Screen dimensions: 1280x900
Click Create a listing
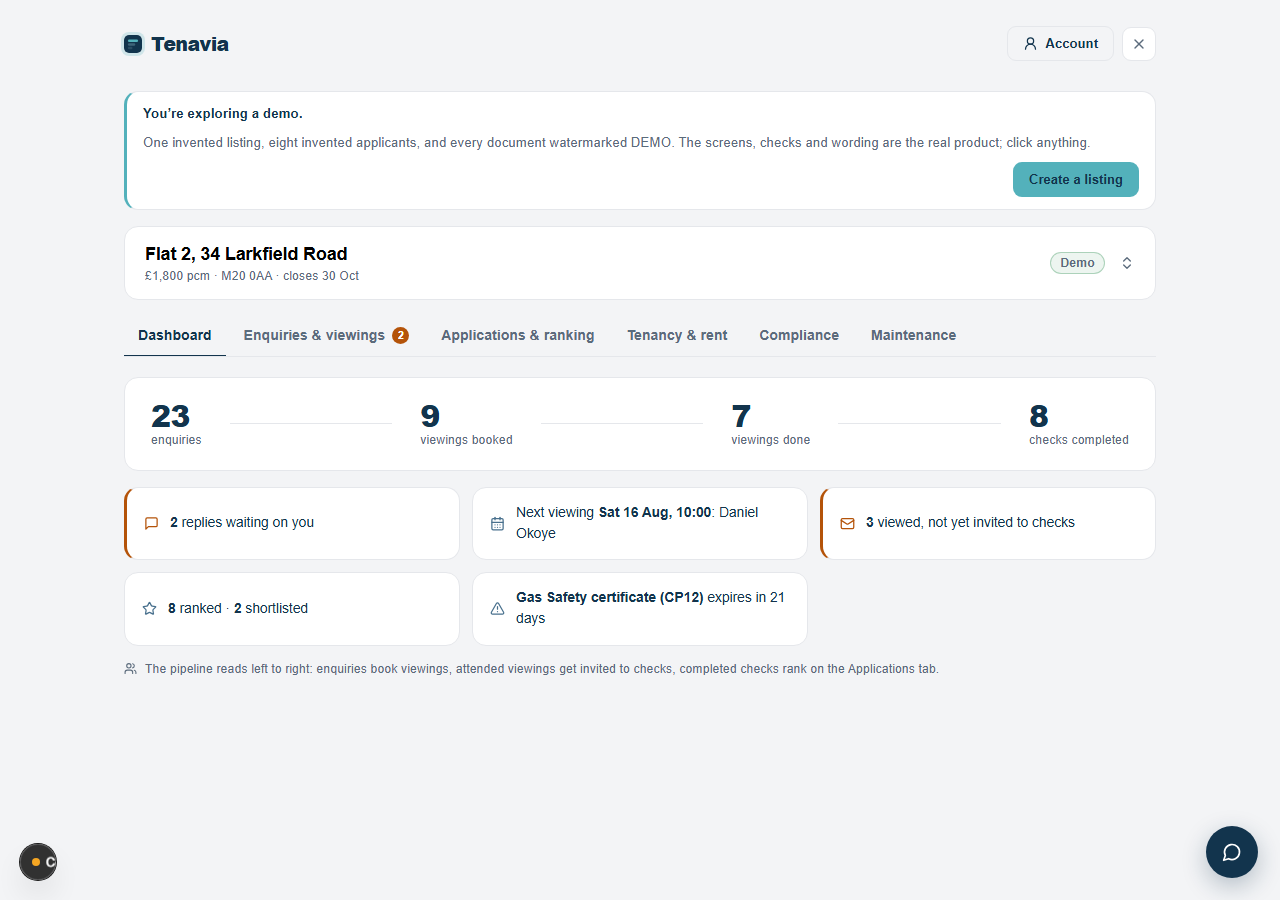point(1075,180)
